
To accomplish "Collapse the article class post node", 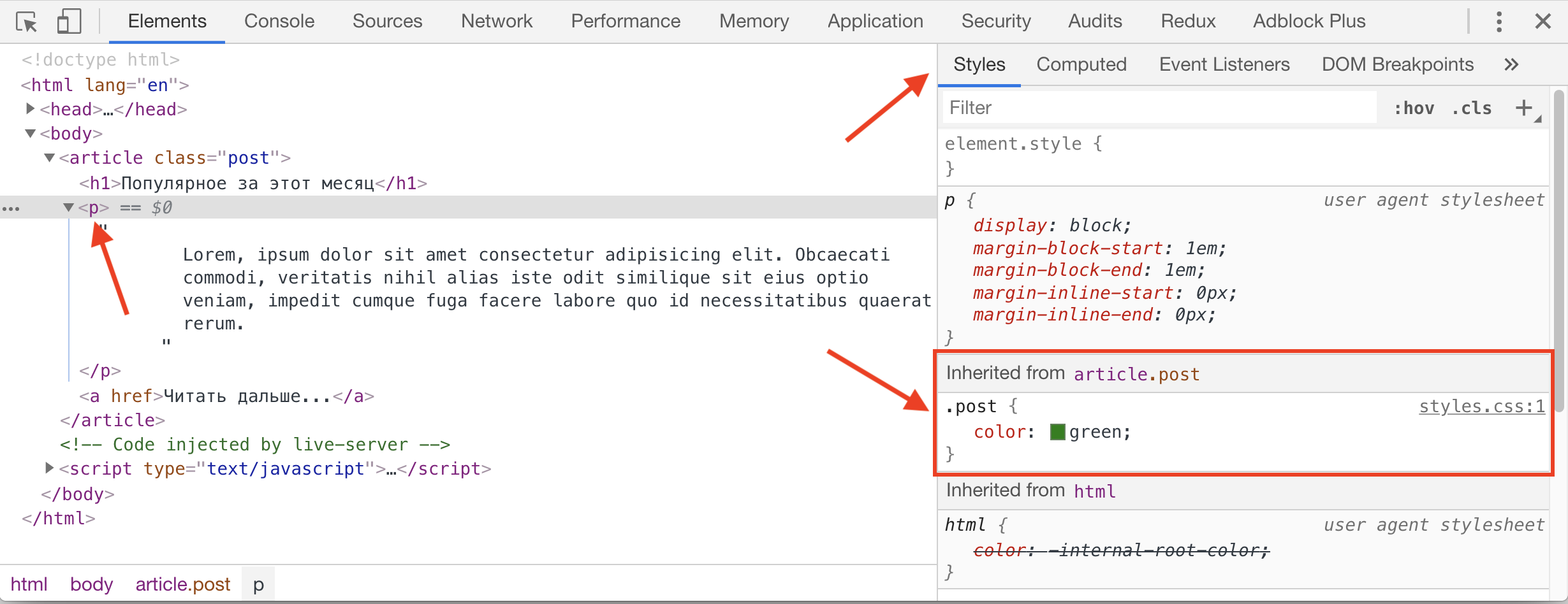I will coord(49,157).
